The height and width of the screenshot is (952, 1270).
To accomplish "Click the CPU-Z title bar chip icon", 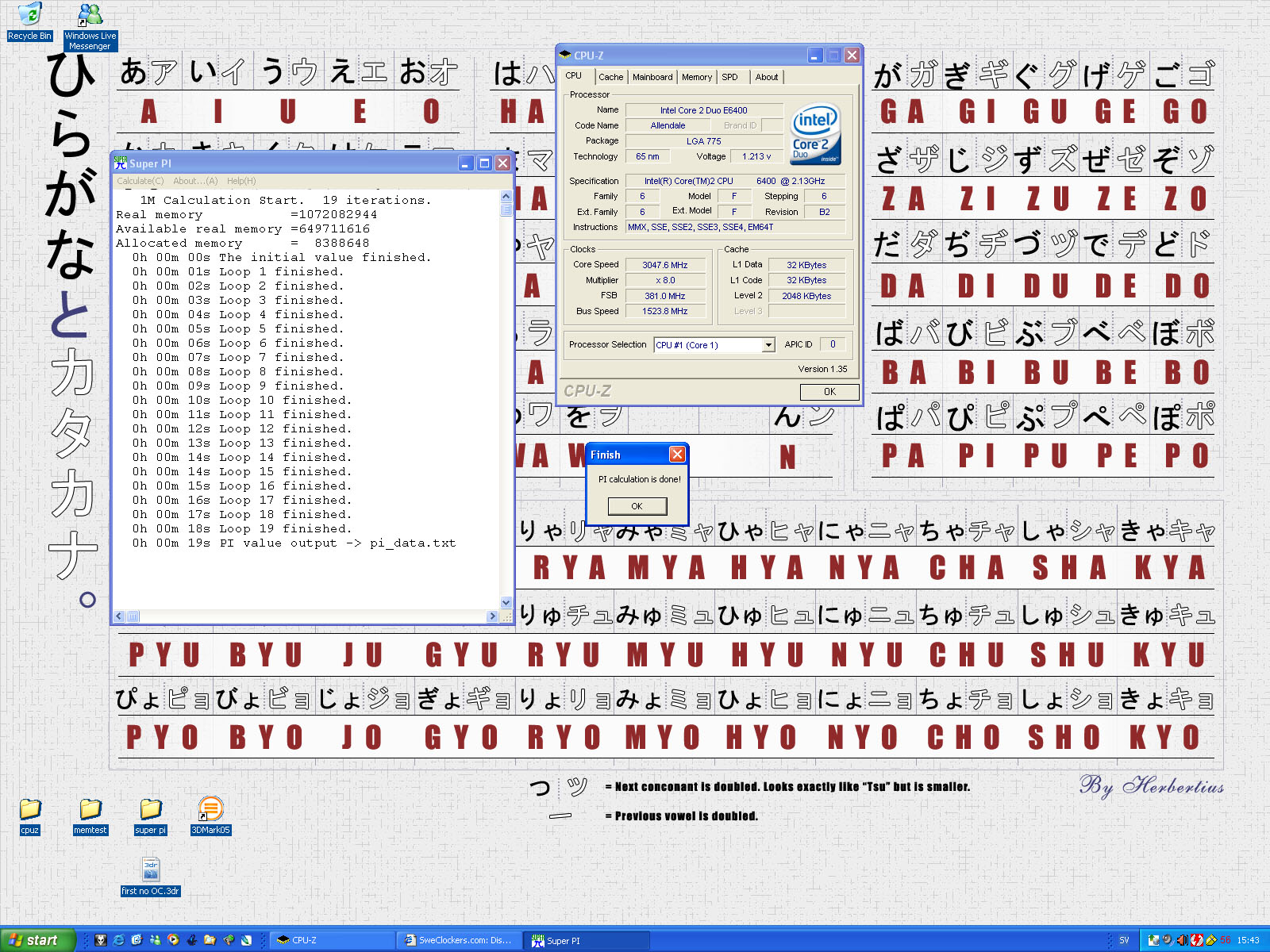I will [565, 55].
